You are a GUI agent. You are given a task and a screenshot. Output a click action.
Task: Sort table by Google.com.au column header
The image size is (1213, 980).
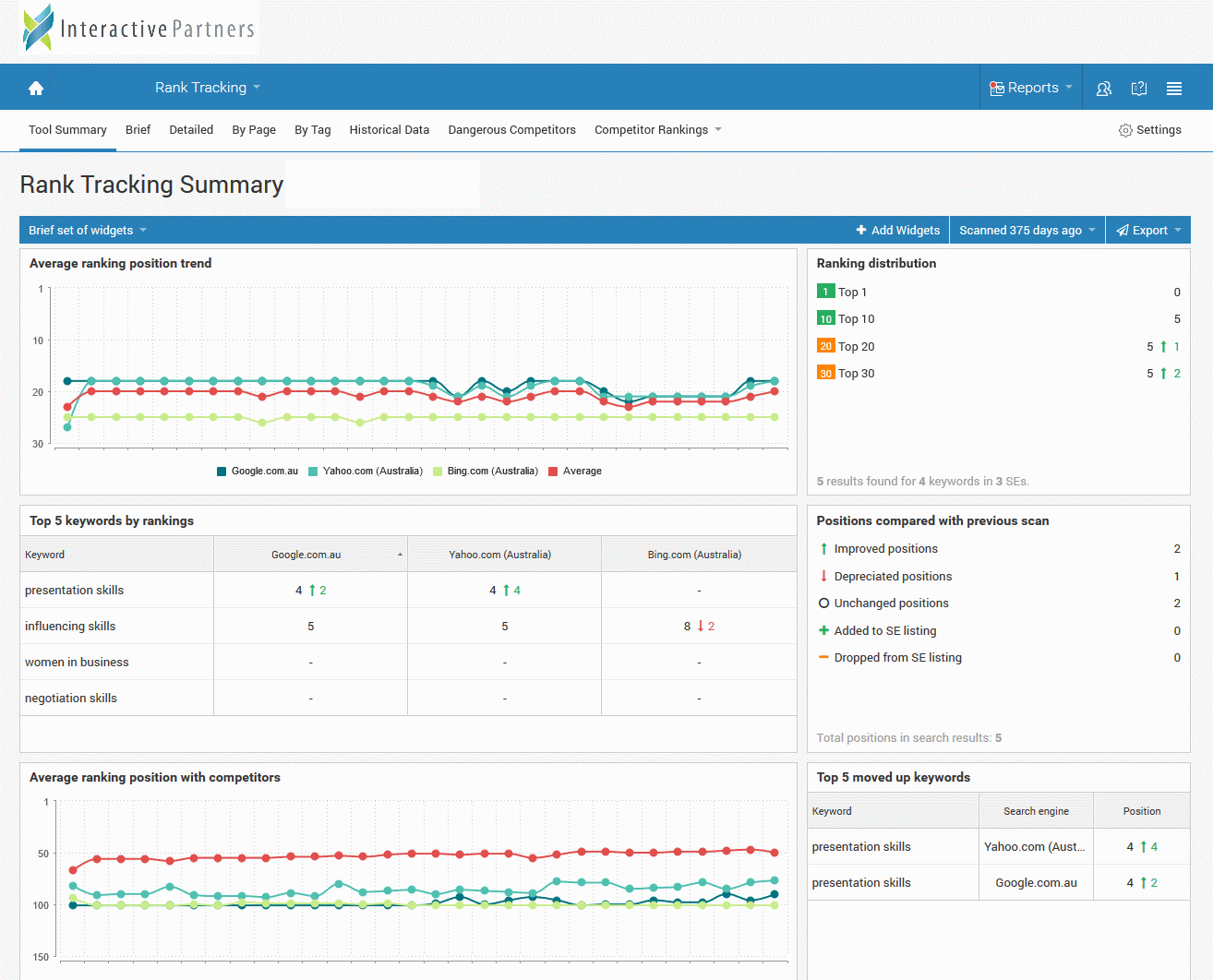point(306,555)
